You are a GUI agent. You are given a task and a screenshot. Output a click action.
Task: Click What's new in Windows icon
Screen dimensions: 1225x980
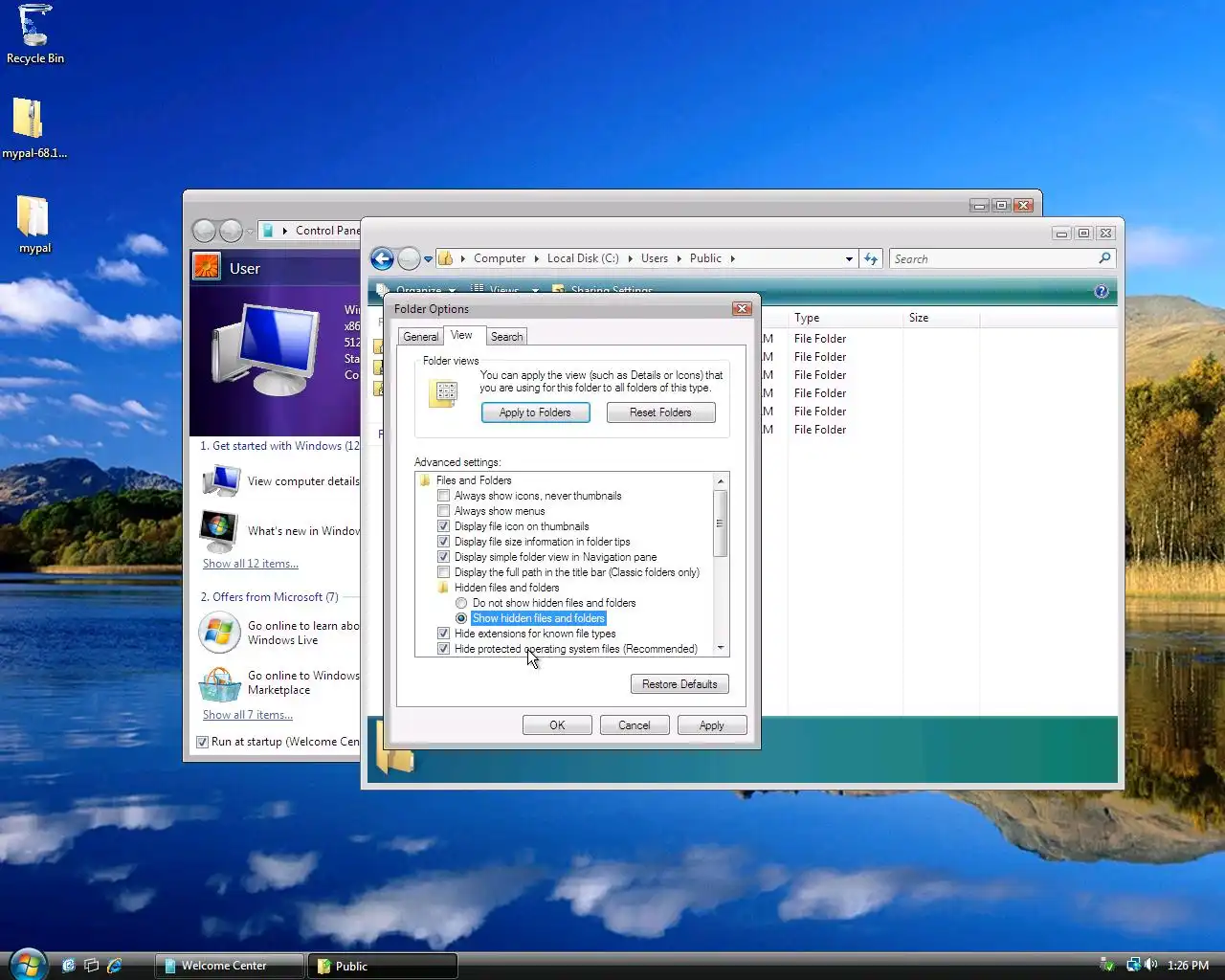218,530
